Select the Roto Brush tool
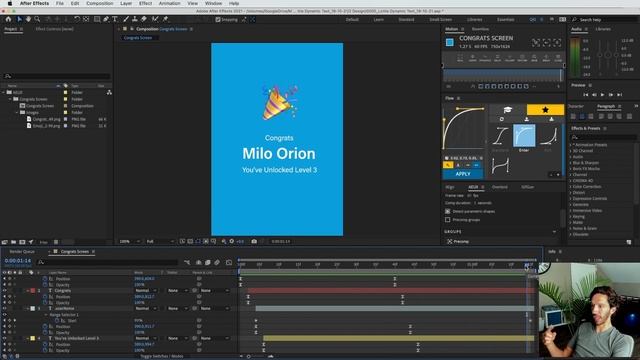The image size is (640, 360). tap(155, 19)
